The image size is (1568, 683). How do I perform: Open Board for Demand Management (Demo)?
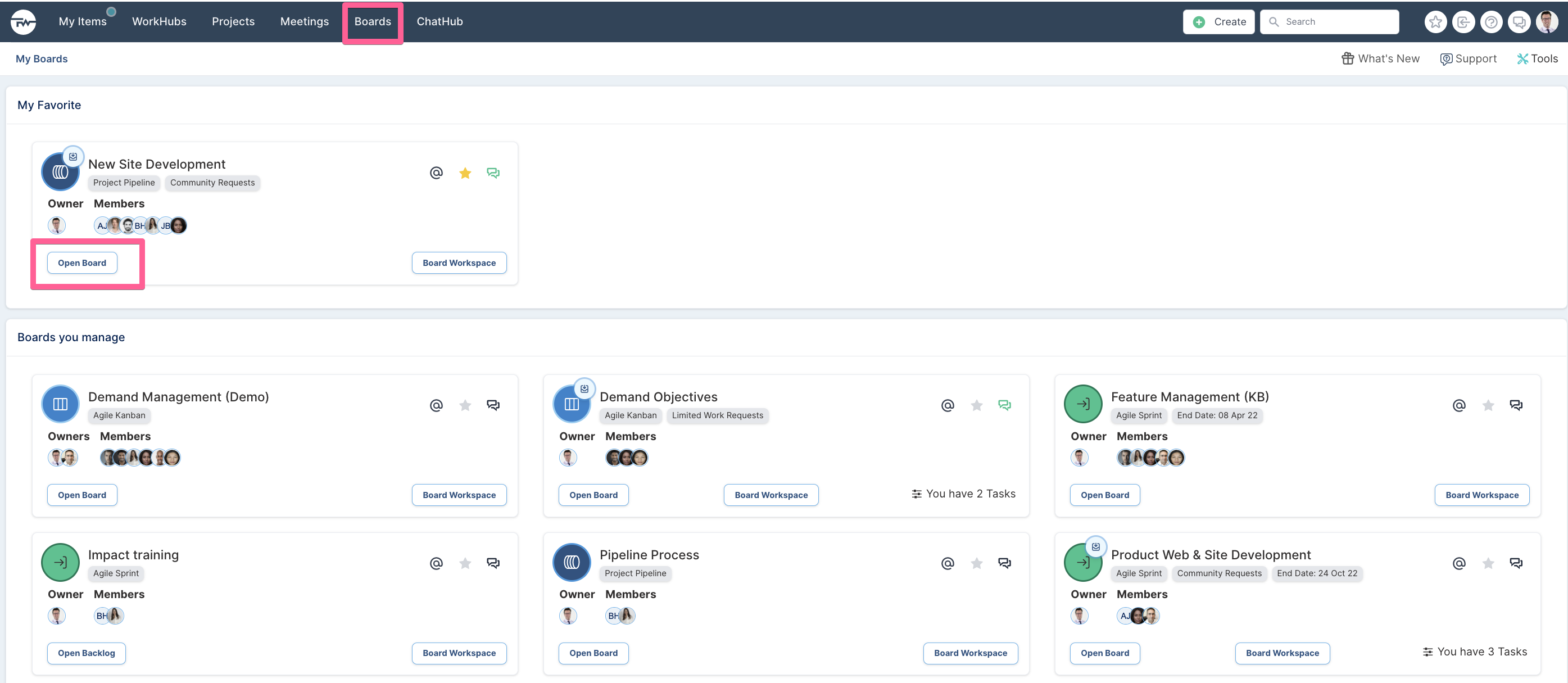coord(82,495)
